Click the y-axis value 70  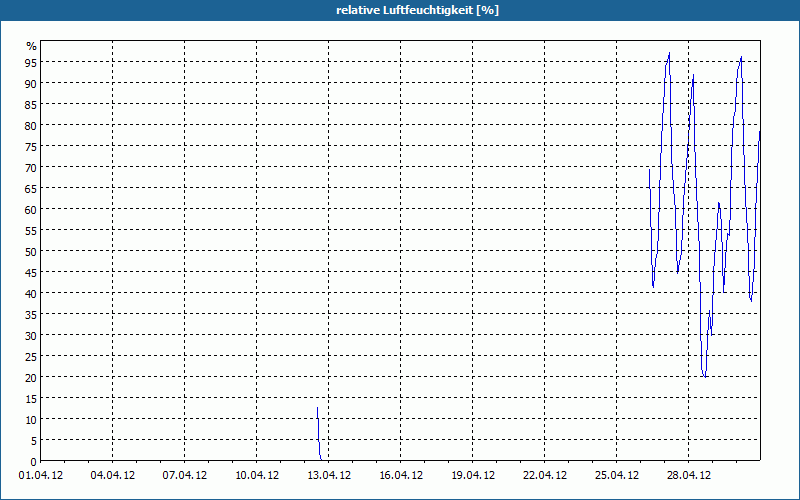(x=31, y=167)
